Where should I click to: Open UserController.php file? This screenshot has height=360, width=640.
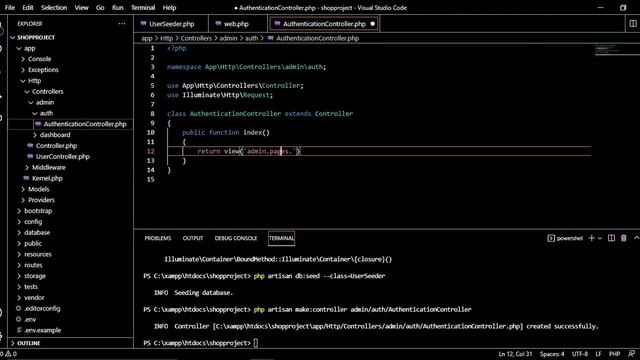pyautogui.click(x=62, y=157)
